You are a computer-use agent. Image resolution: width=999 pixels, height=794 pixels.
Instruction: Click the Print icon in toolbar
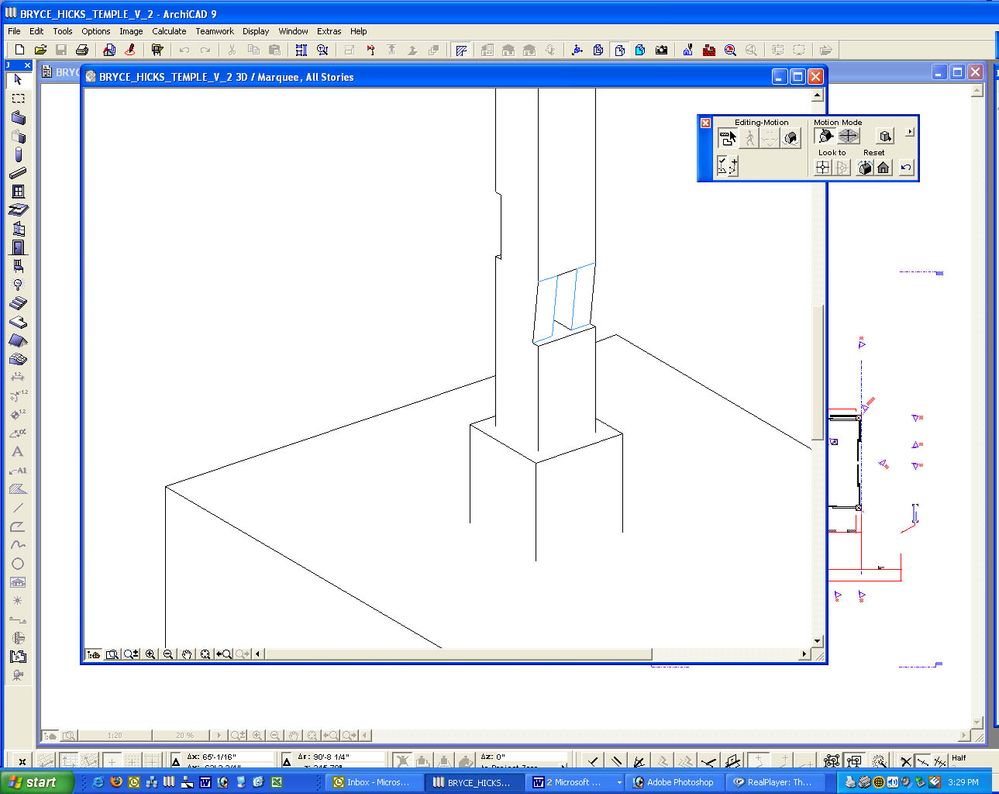(81, 49)
